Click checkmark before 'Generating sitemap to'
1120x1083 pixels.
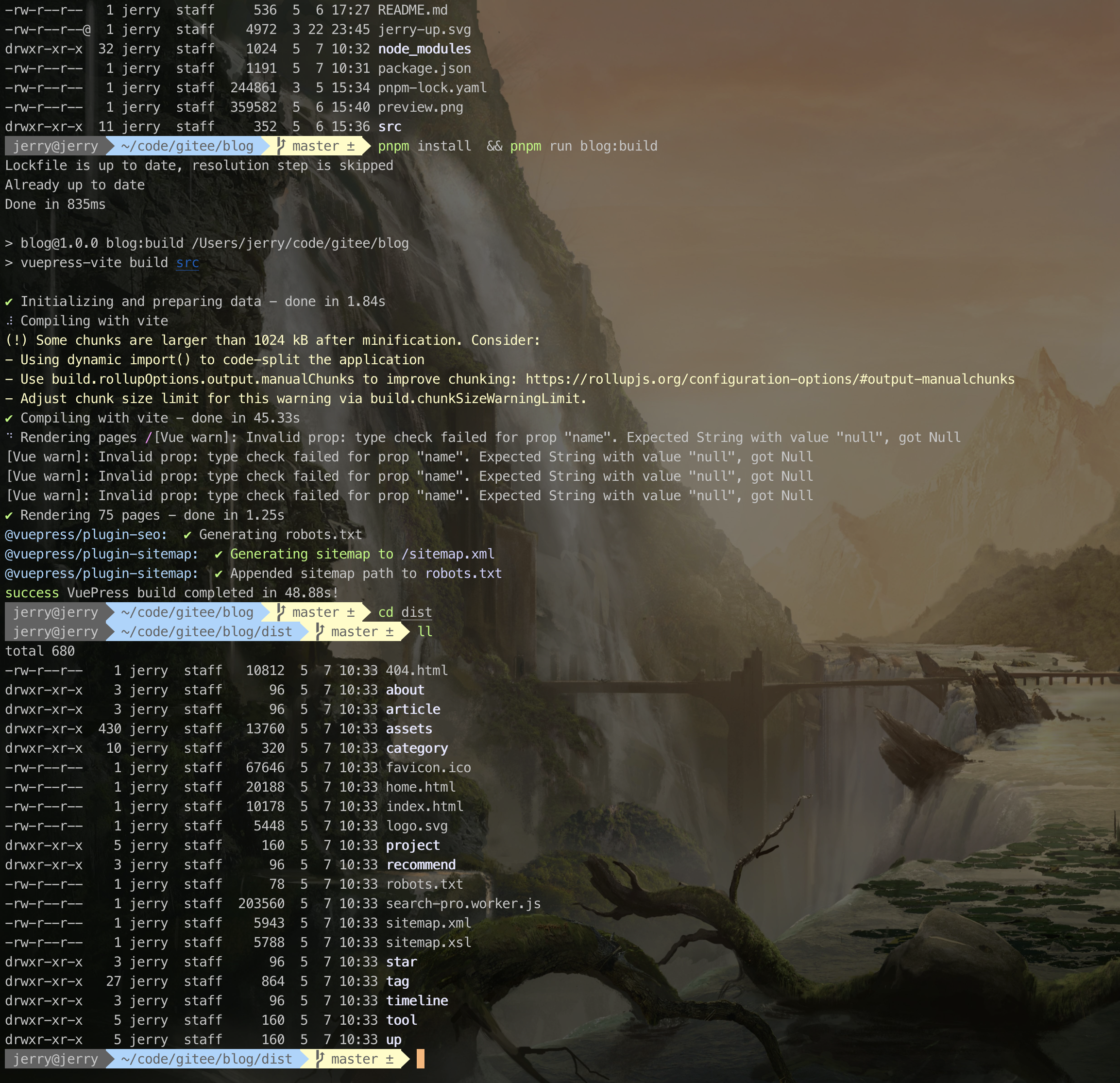tap(219, 554)
